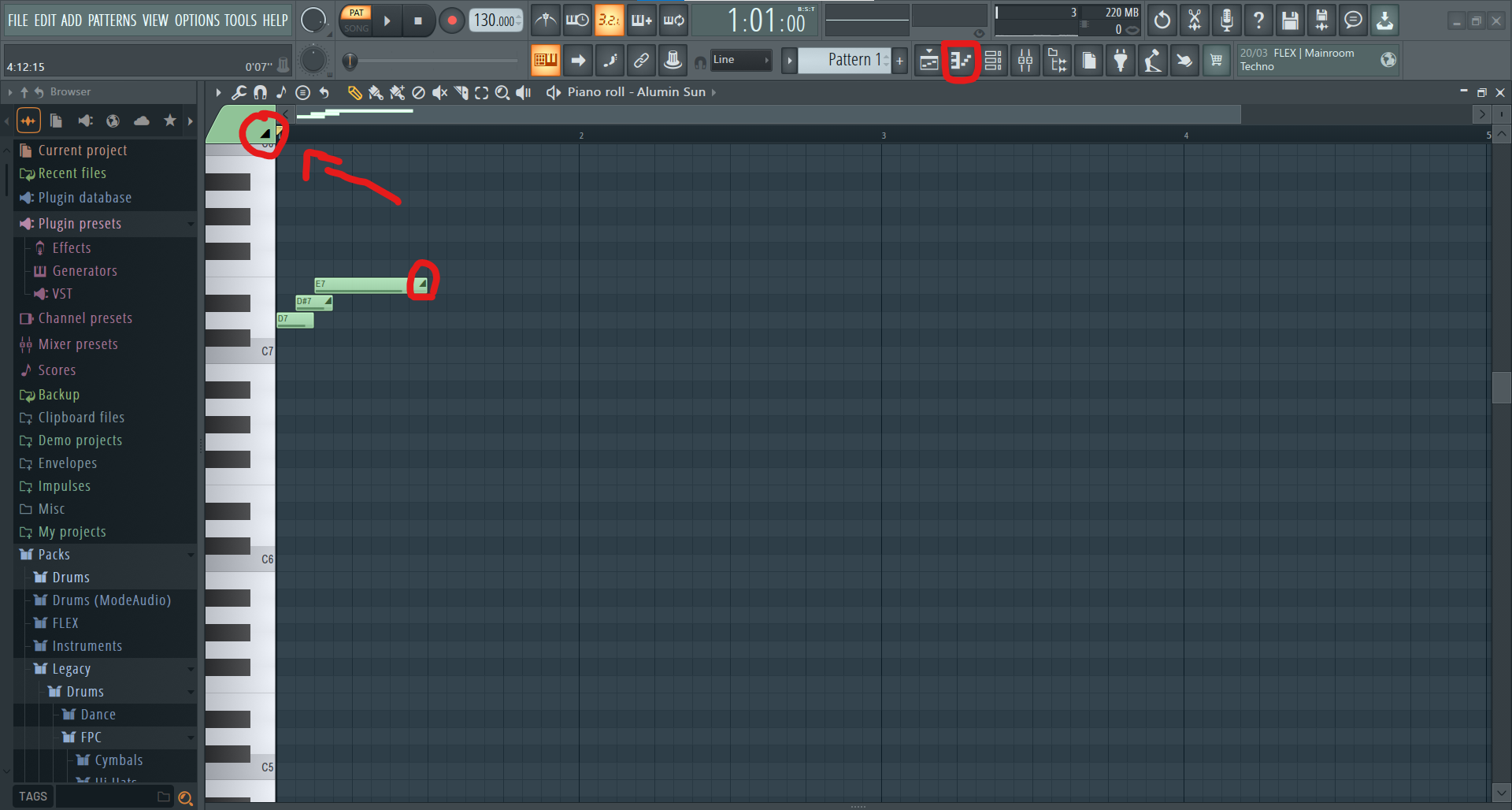This screenshot has width=1512, height=810.
Task: Open the FILE menu
Action: pos(18,20)
